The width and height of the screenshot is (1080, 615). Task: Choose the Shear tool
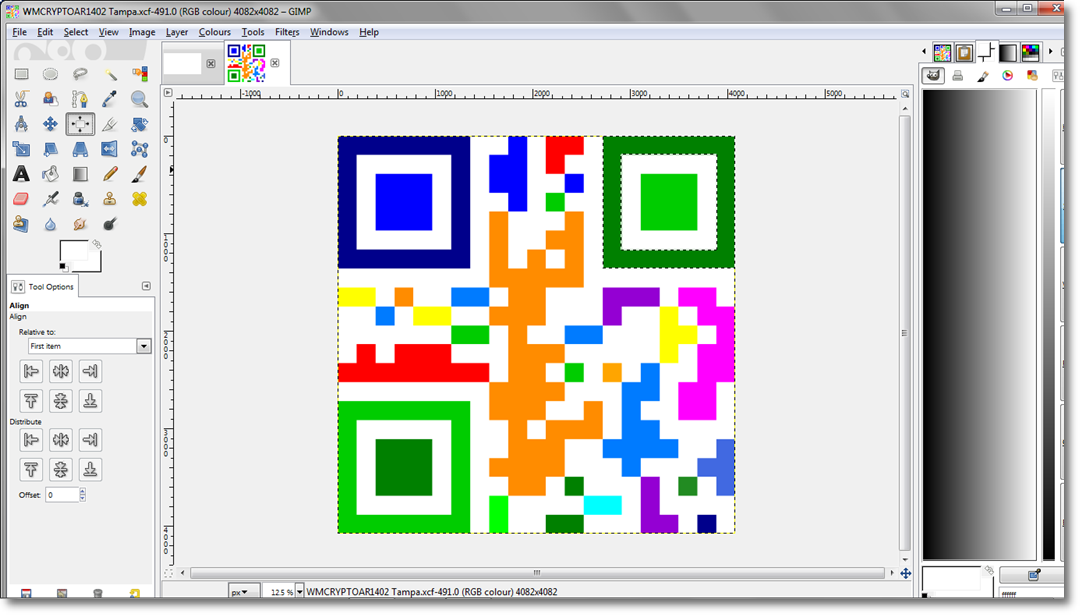[50, 149]
